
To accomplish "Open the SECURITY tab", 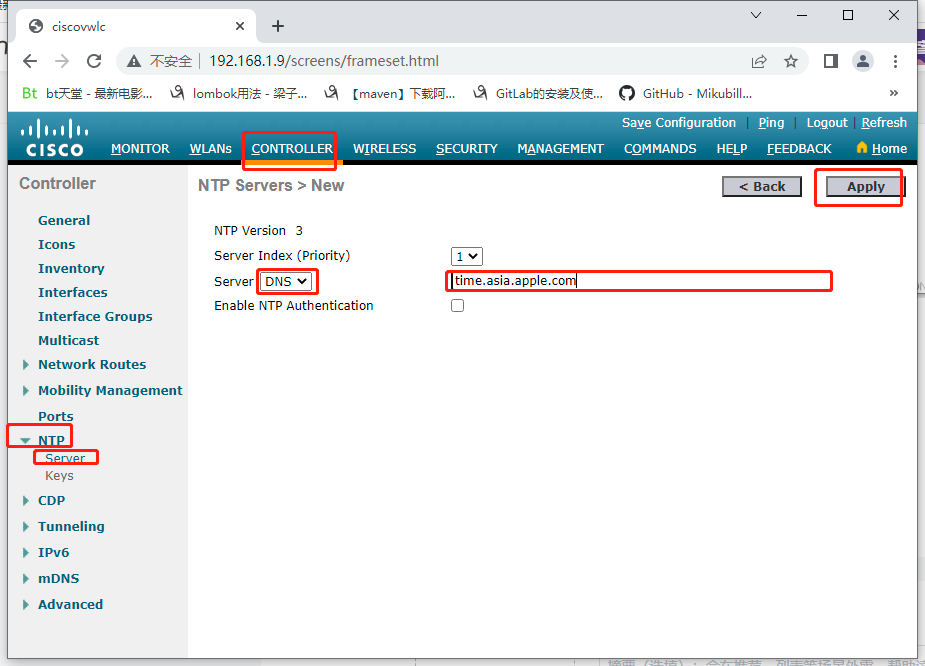I will click(466, 148).
